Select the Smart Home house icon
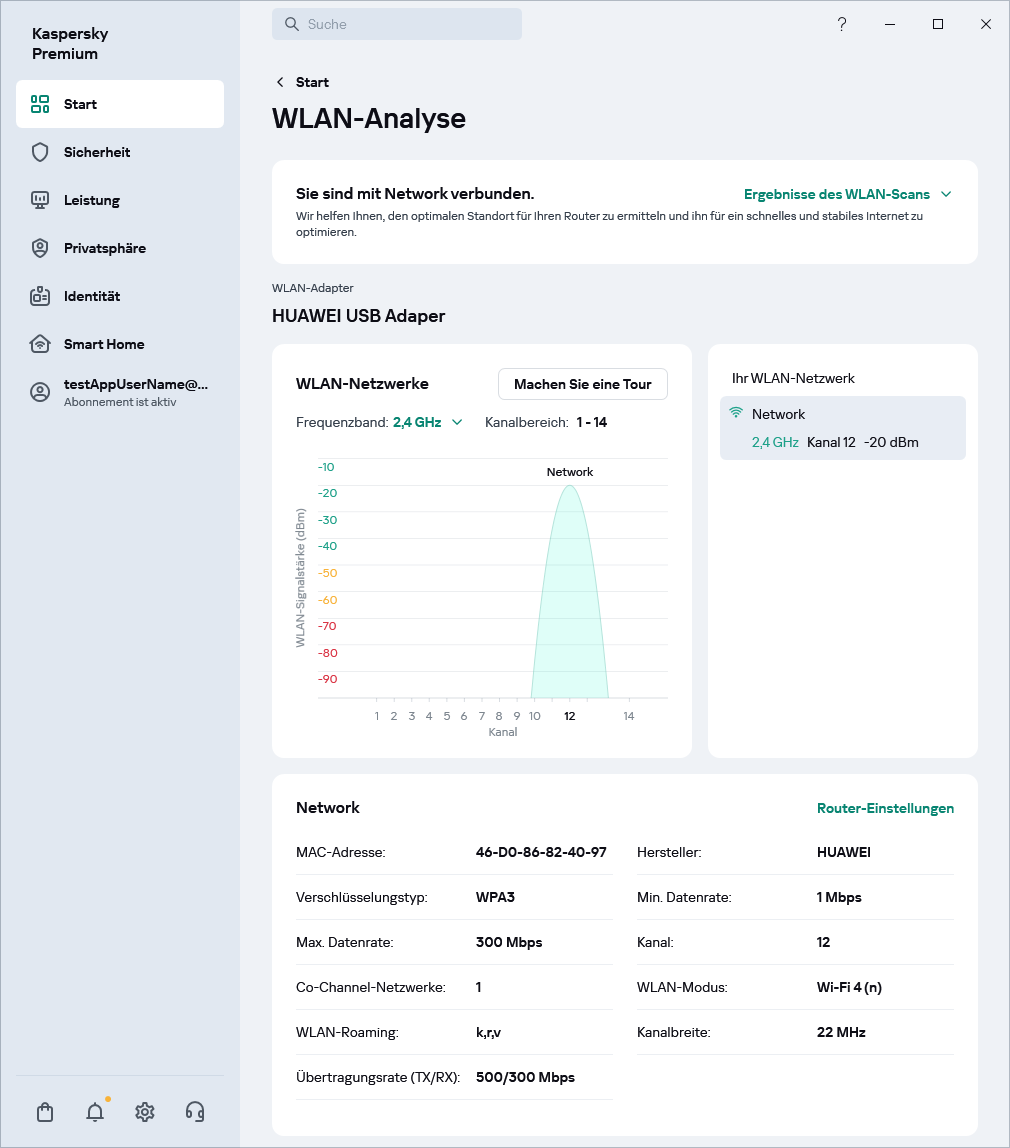Viewport: 1010px width, 1148px height. (39, 344)
